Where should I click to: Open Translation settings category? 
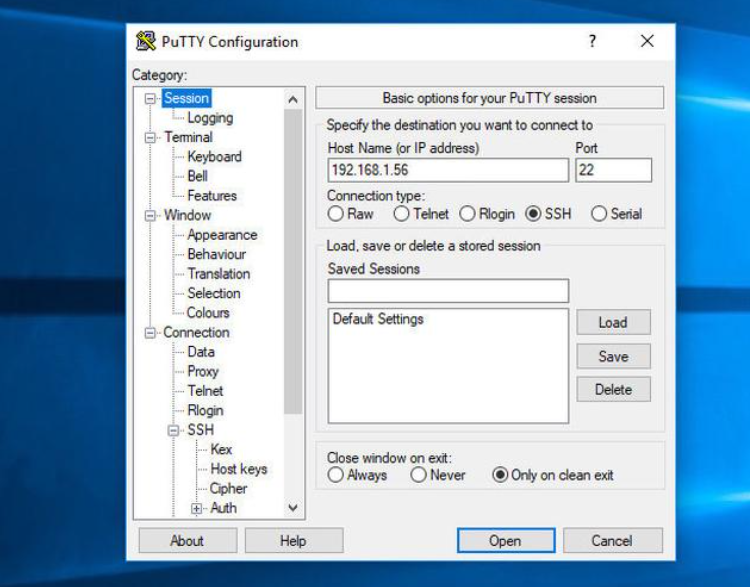pyautogui.click(x=219, y=274)
